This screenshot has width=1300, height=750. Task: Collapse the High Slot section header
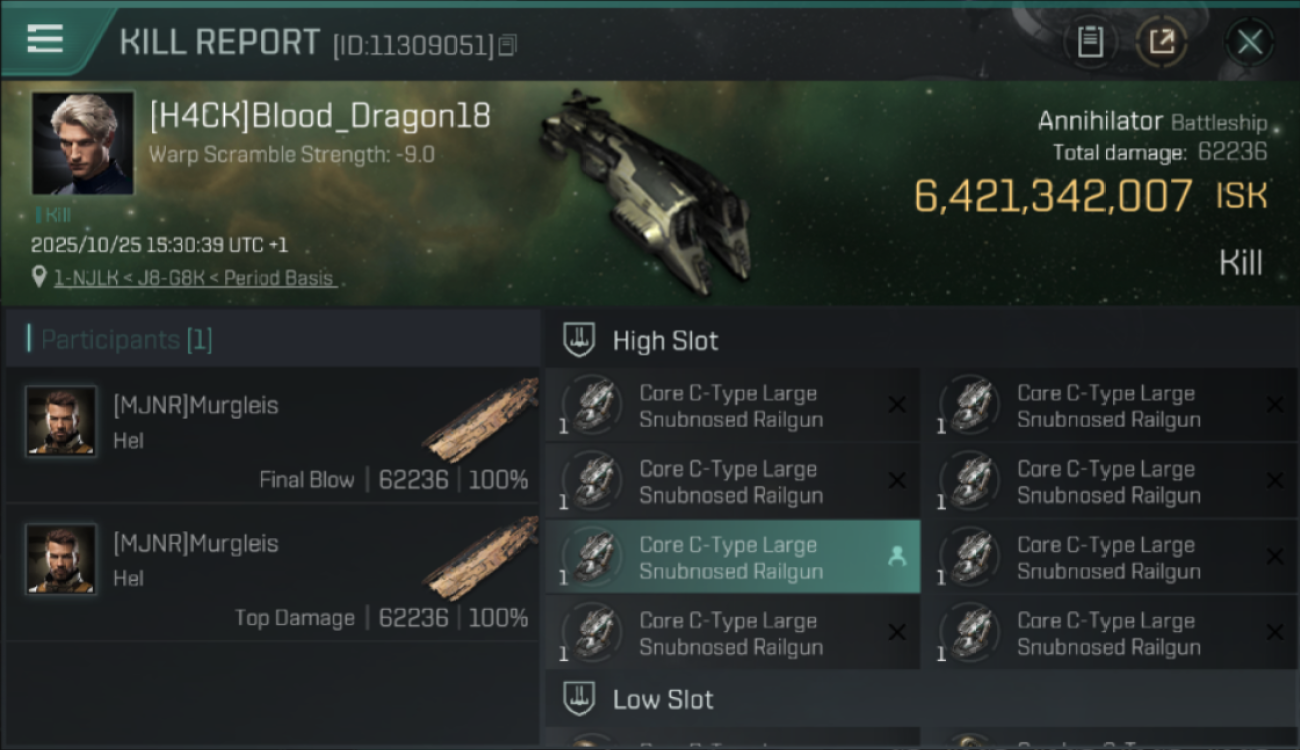(920, 340)
